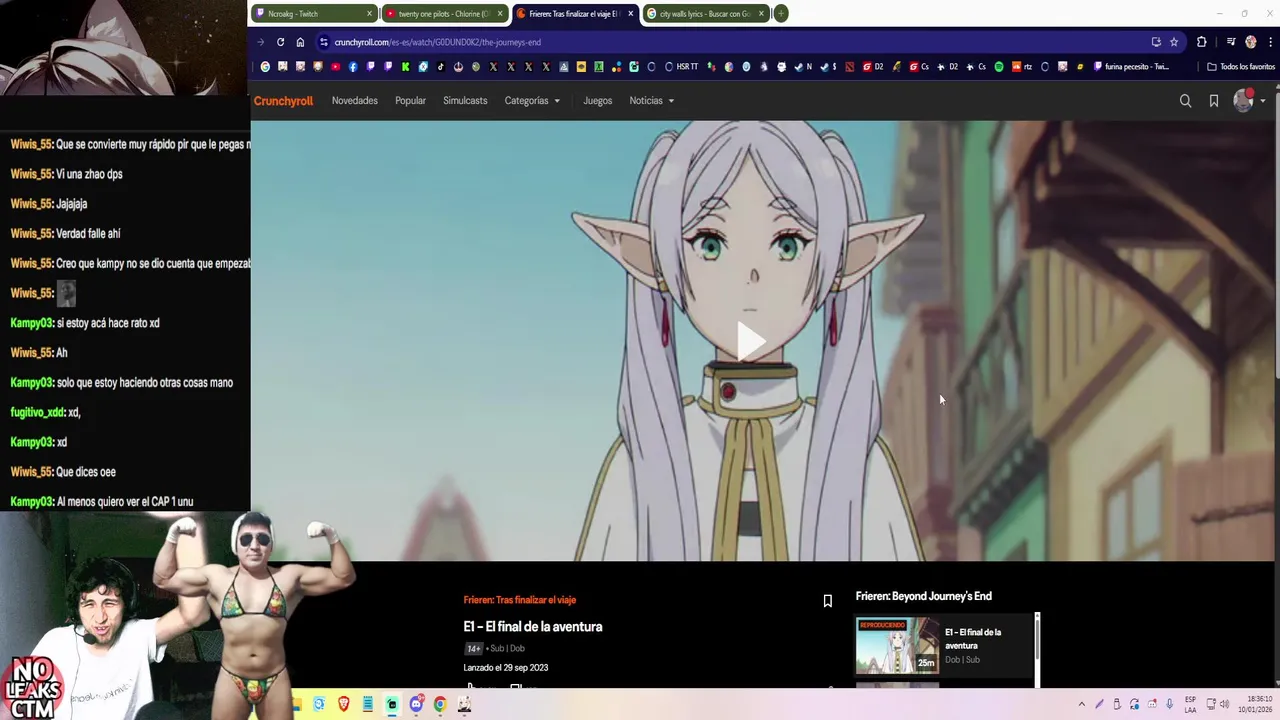The image size is (1280, 720).
Task: Open Crunchyroll search
Action: pos(1185,101)
